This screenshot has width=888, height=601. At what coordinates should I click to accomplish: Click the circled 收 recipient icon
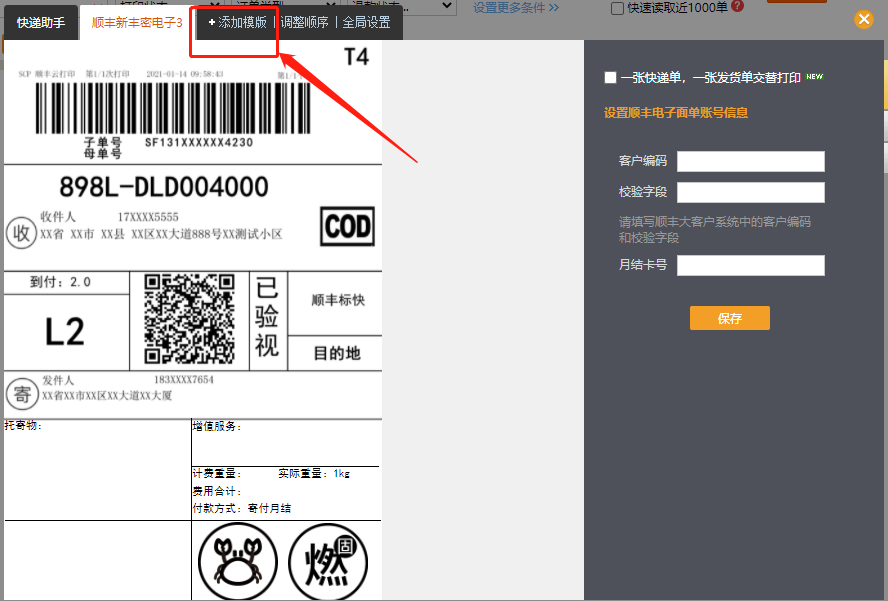pyautogui.click(x=20, y=231)
